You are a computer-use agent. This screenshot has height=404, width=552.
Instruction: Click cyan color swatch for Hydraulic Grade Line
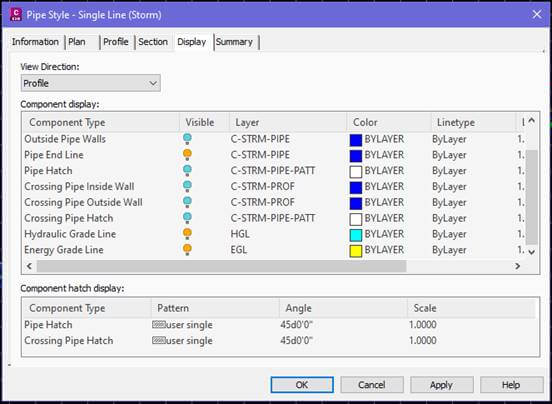pos(356,235)
